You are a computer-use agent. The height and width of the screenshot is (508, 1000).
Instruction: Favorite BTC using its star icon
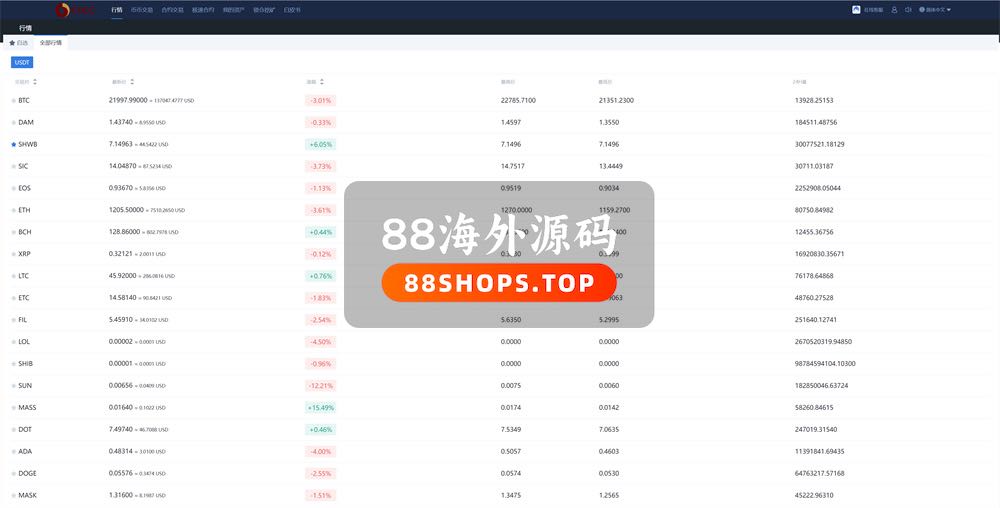tap(14, 100)
